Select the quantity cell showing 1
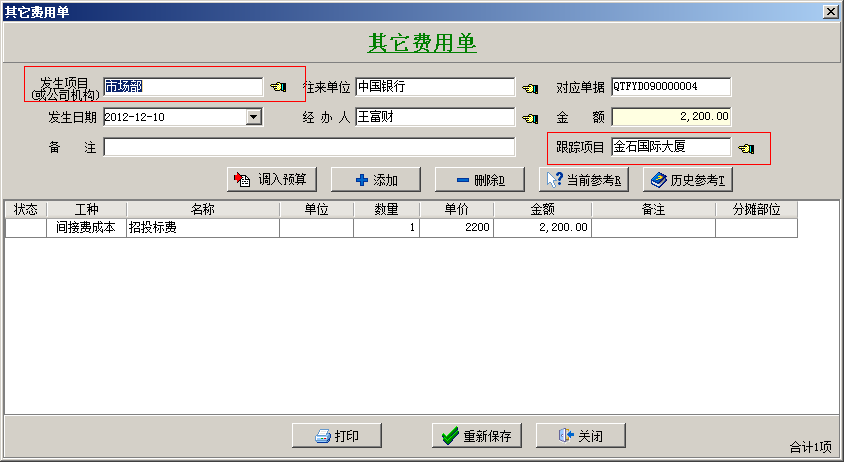The width and height of the screenshot is (844, 462). click(x=386, y=228)
